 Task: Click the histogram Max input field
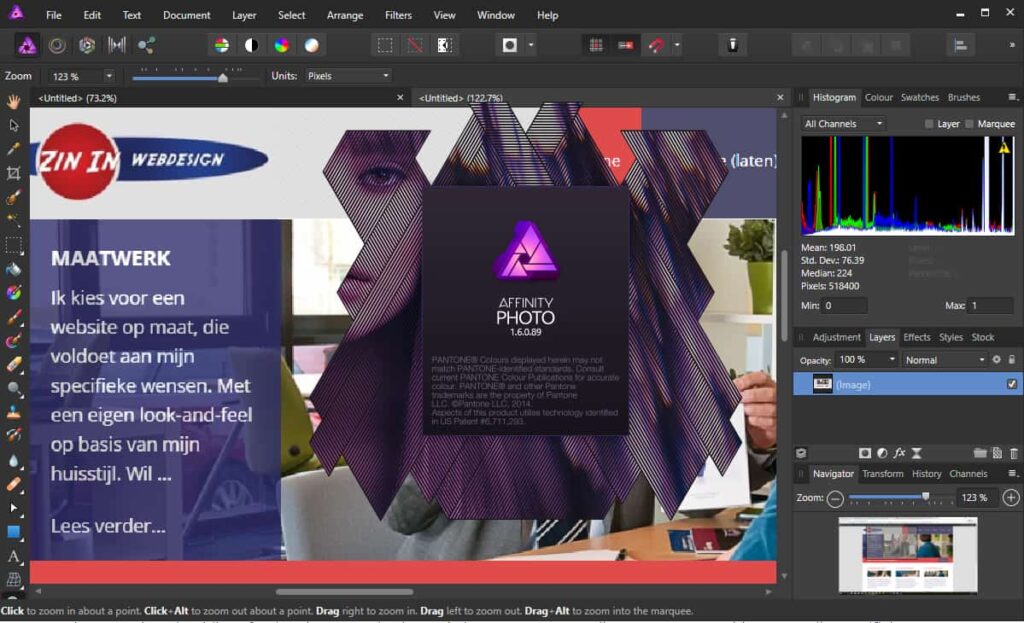click(991, 306)
